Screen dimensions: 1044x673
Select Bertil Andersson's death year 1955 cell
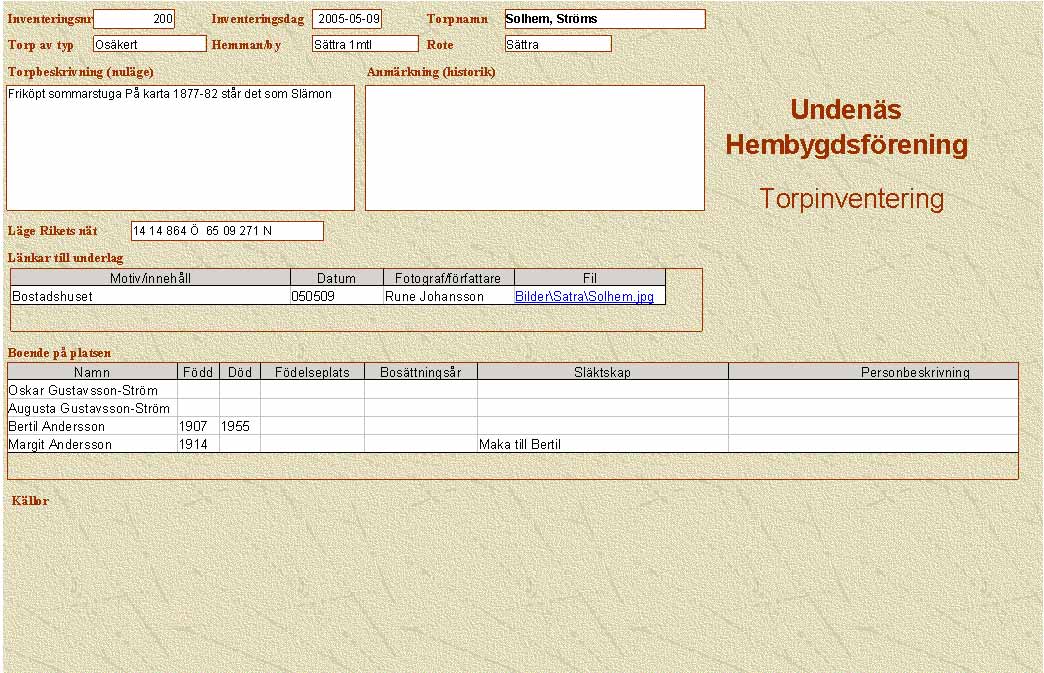(239, 427)
